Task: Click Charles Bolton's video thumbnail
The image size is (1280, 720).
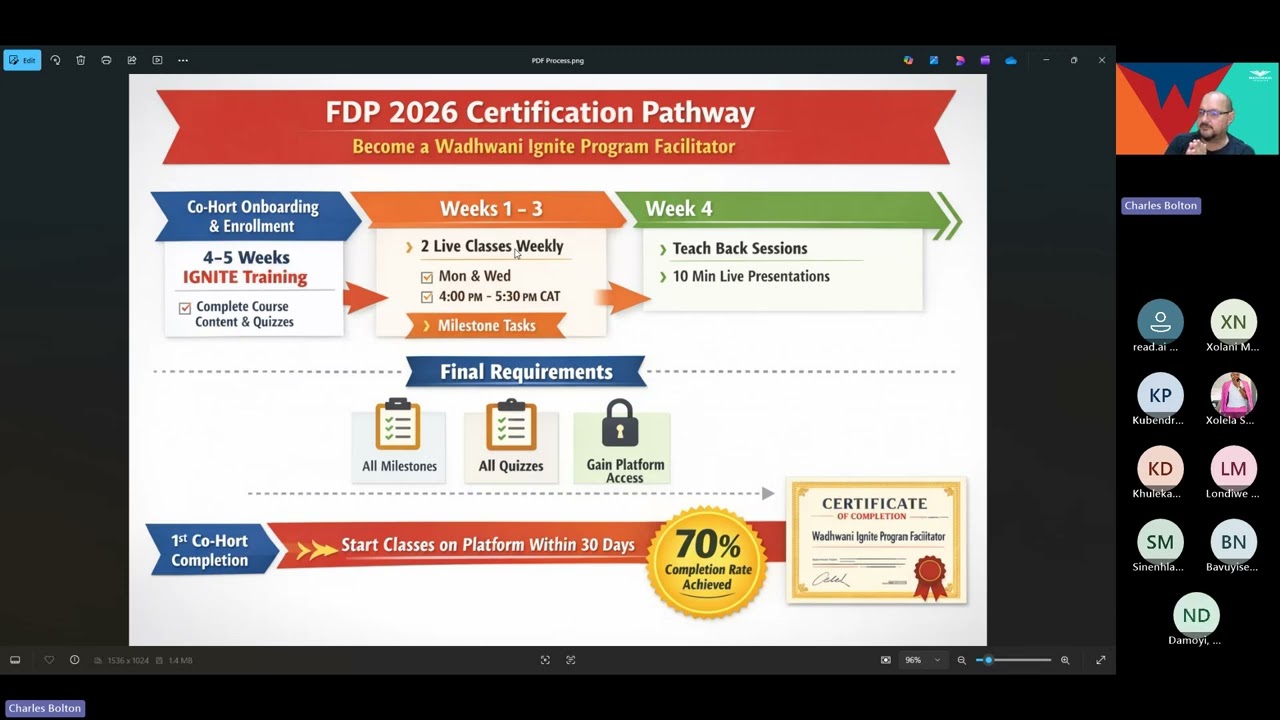Action: [x=1198, y=109]
